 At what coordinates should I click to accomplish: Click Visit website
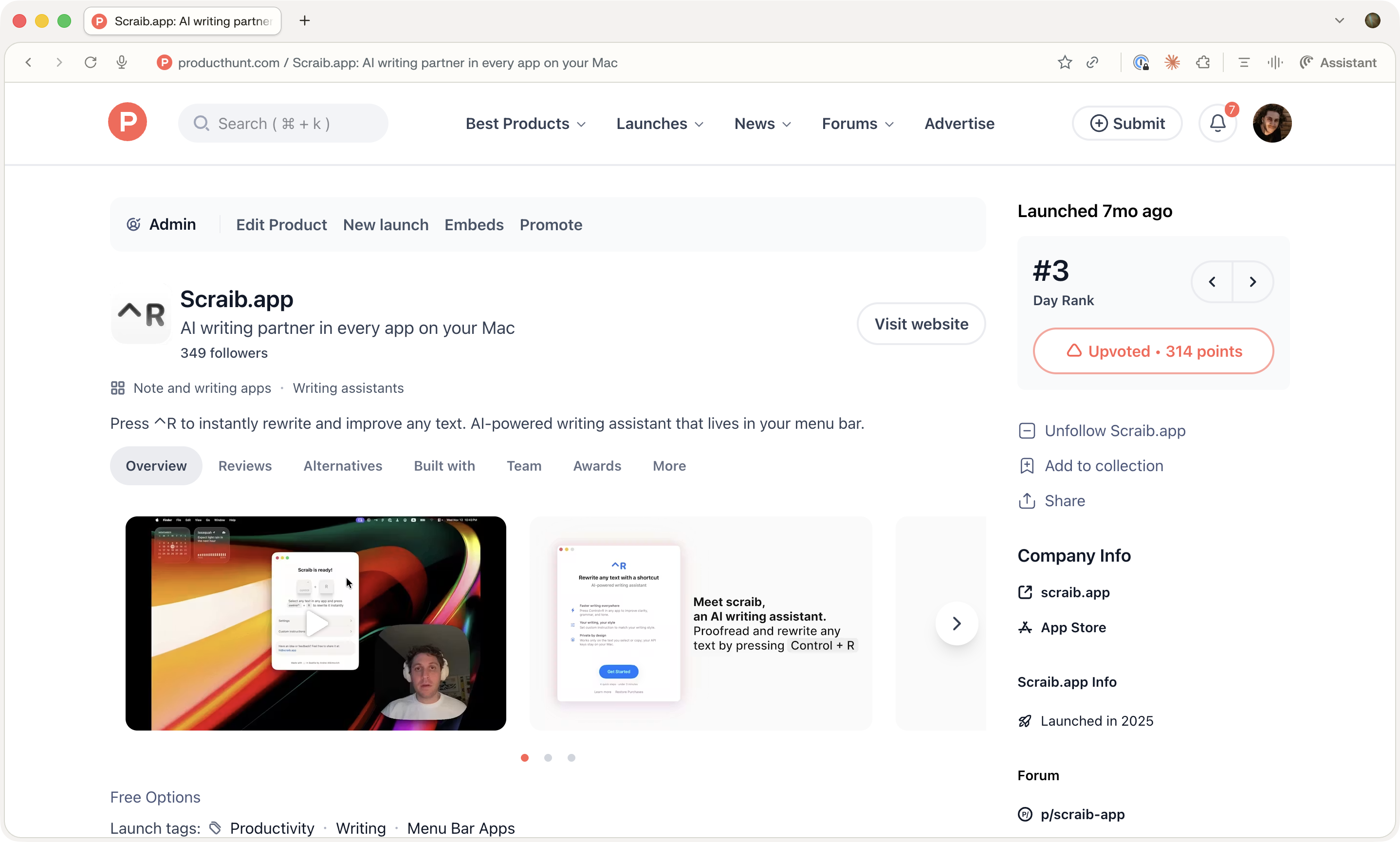tap(921, 324)
